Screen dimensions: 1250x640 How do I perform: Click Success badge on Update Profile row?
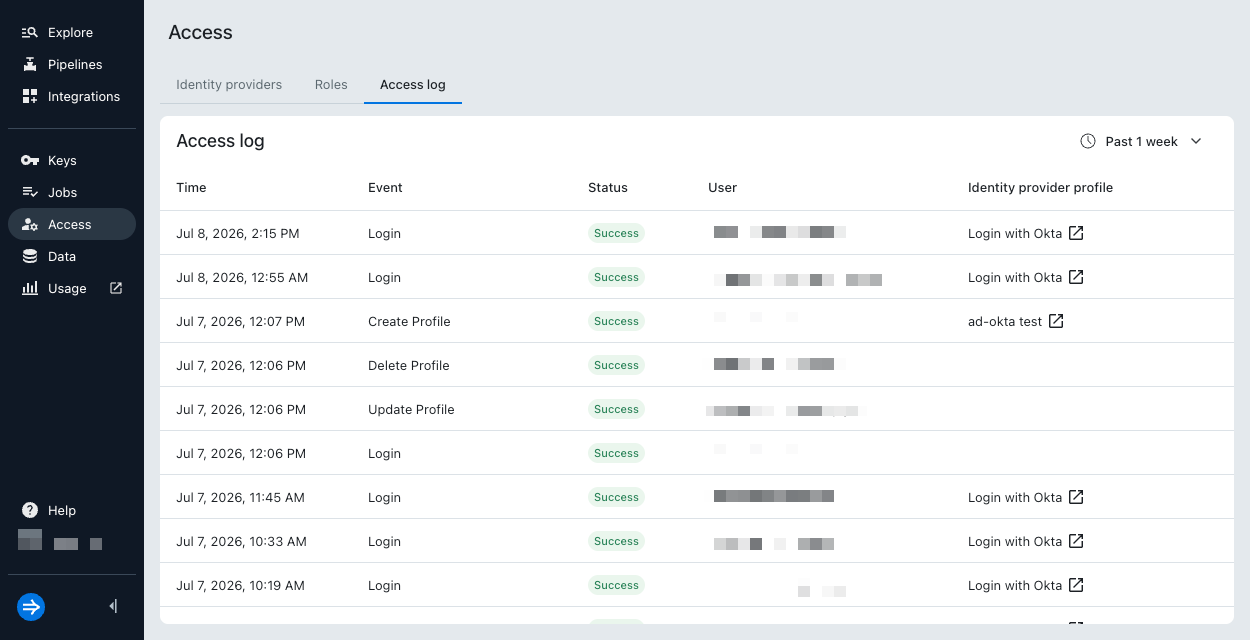[616, 409]
